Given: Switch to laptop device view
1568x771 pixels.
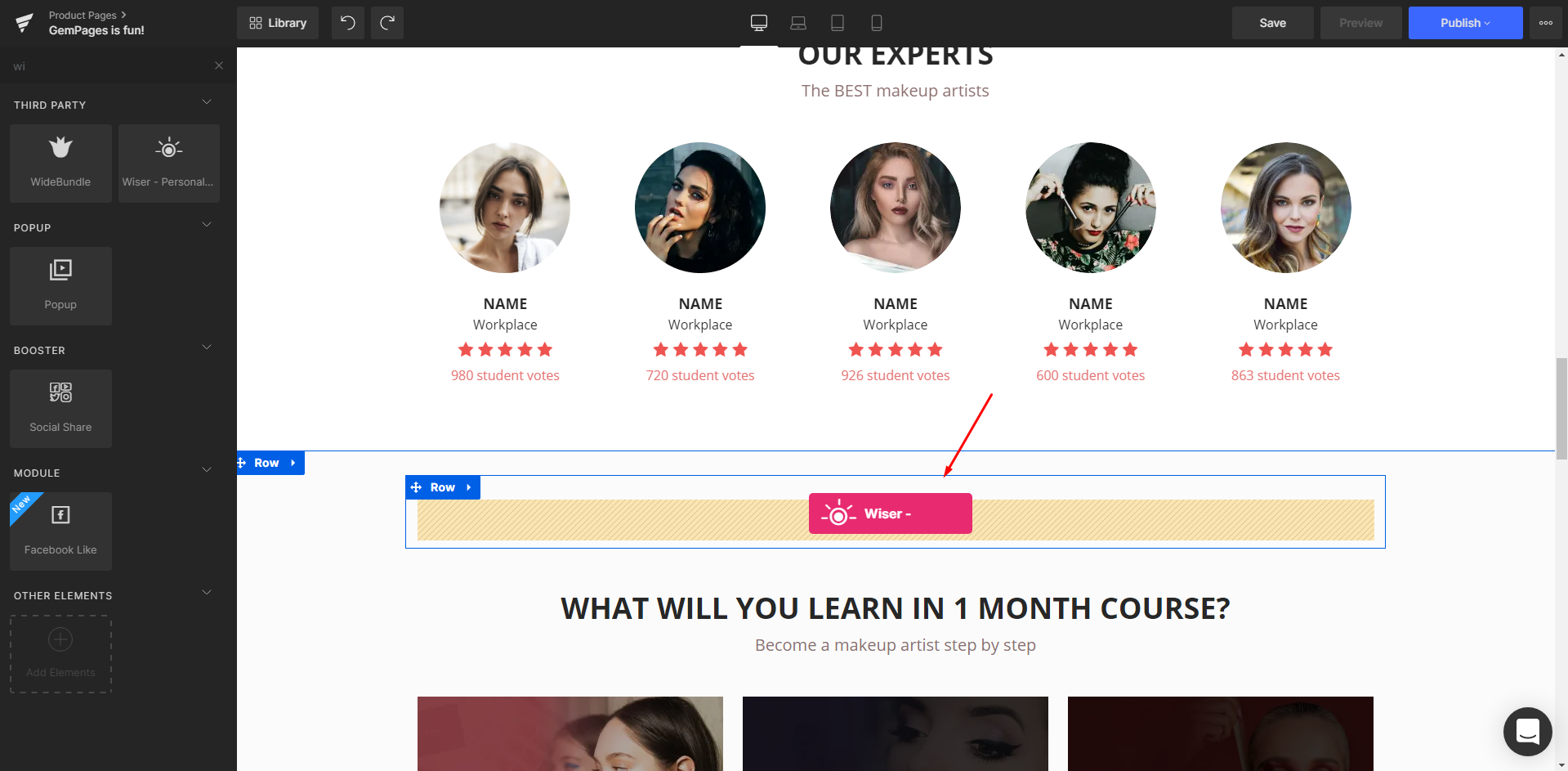Looking at the screenshot, I should [x=798, y=23].
